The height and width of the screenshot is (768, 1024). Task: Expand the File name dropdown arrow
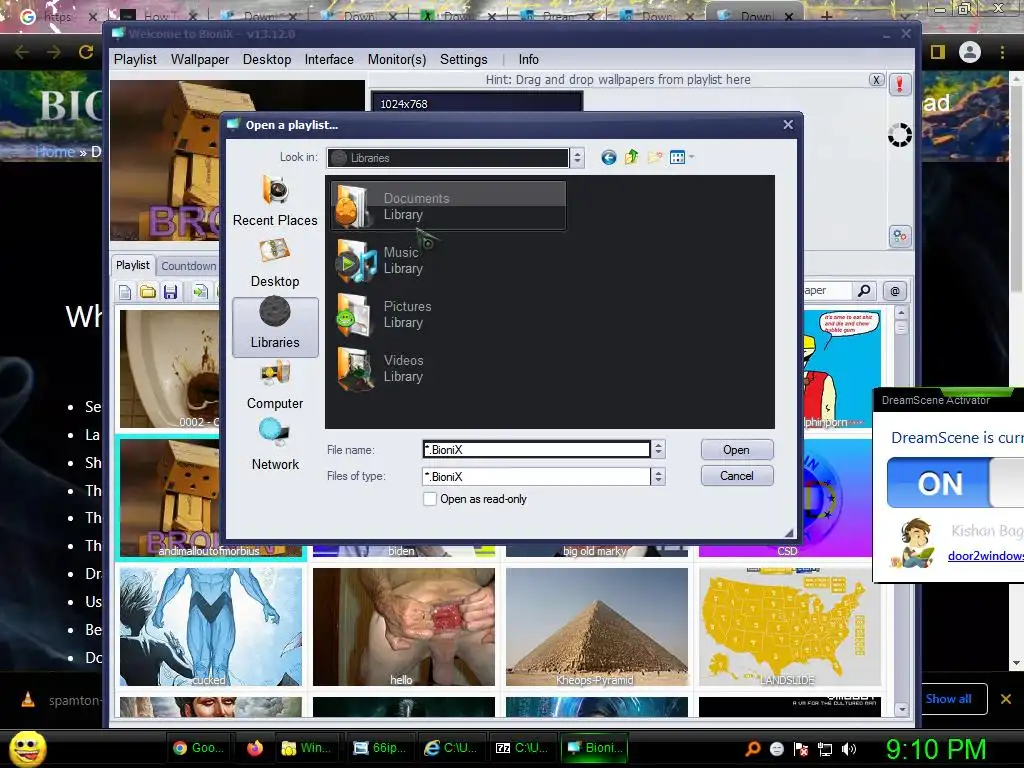(658, 449)
